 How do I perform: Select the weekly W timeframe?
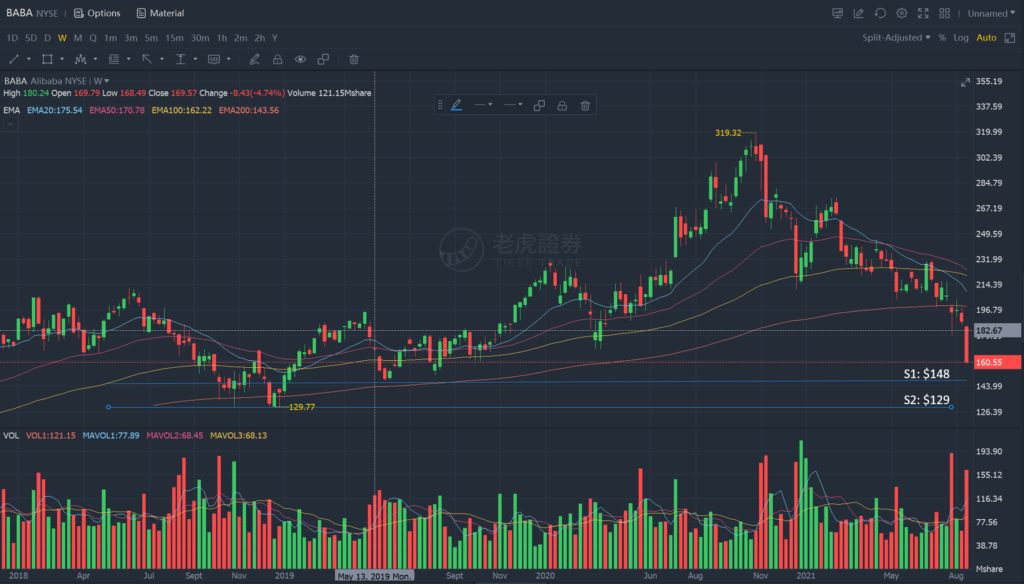pos(62,38)
